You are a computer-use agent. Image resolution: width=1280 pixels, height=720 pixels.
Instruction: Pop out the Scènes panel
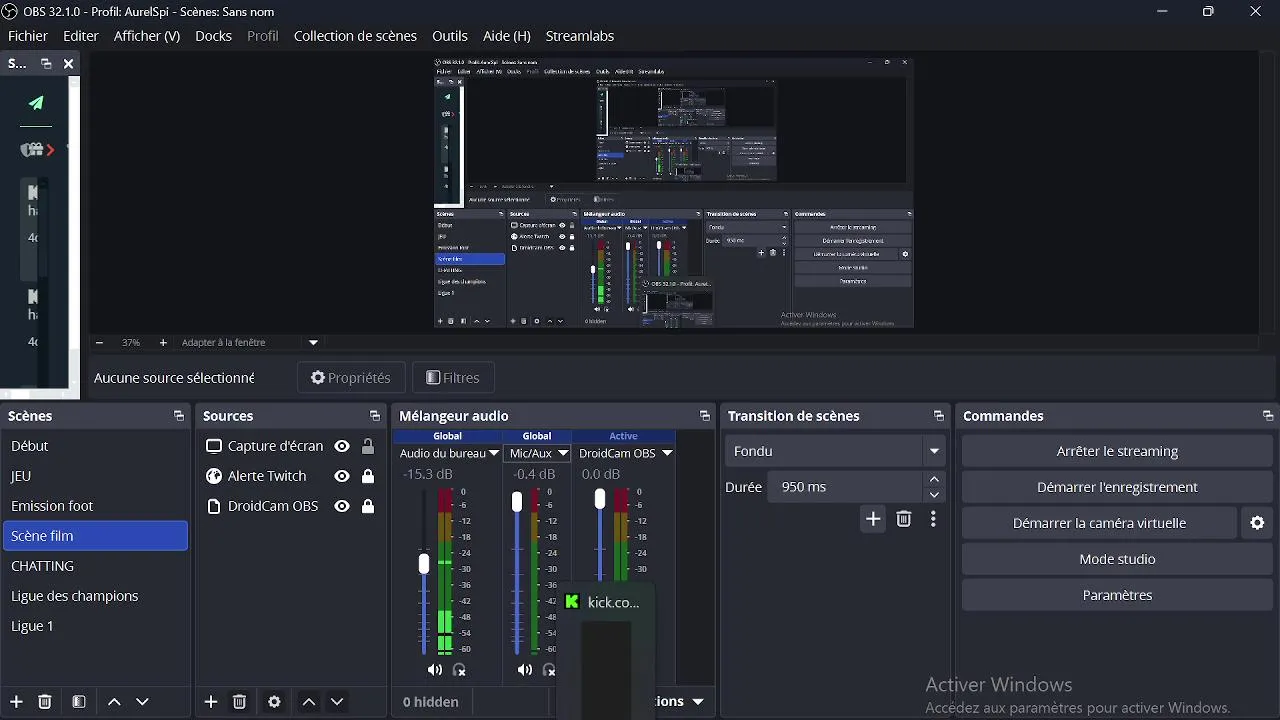[179, 416]
